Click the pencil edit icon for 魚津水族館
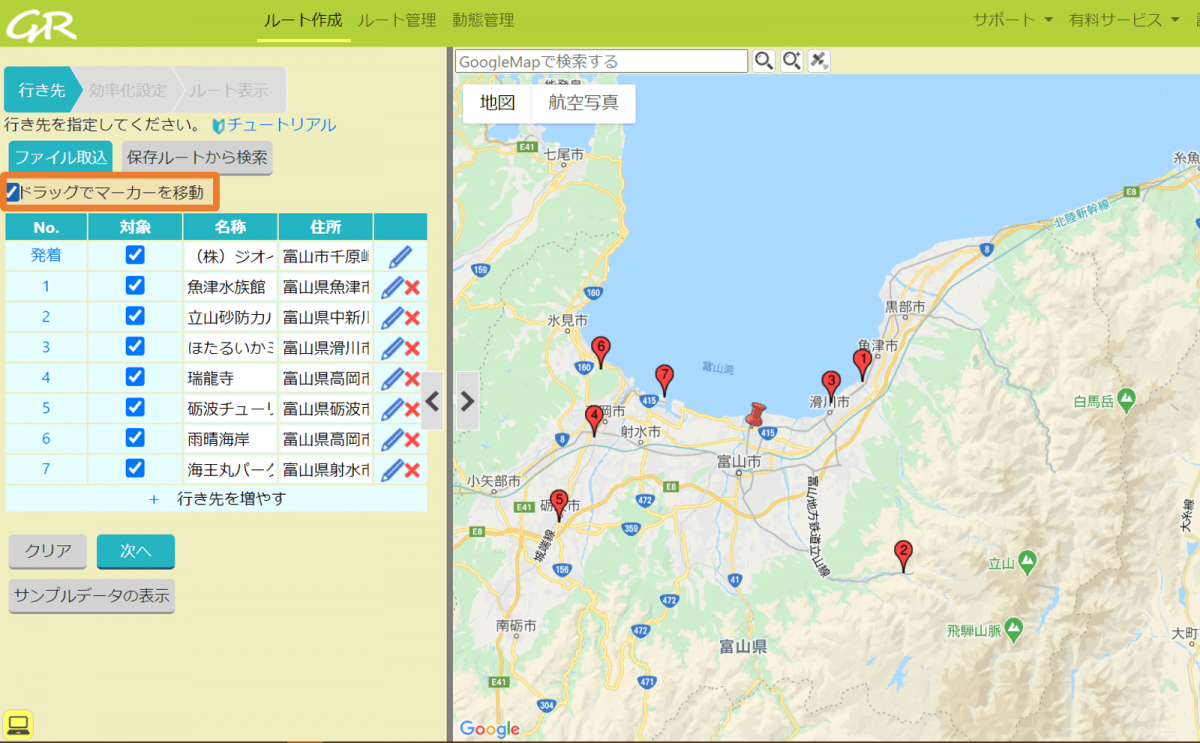 tap(392, 287)
